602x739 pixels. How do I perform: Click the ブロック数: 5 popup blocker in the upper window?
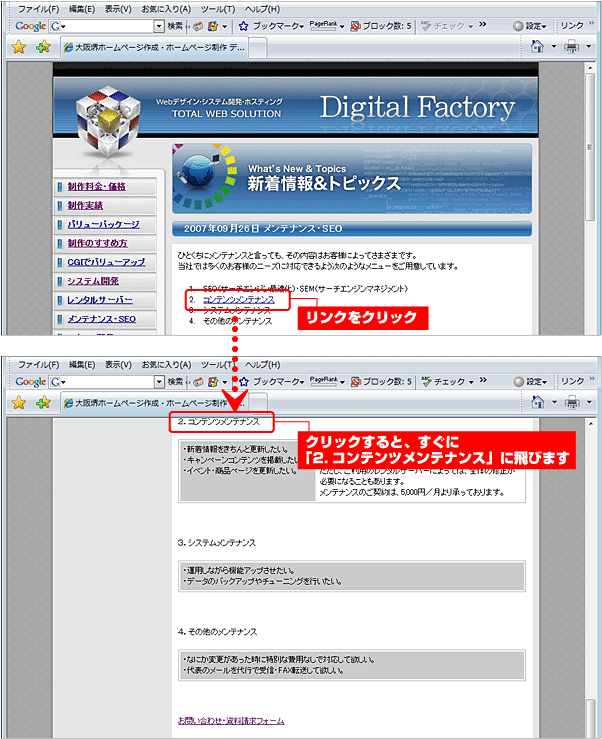[381, 26]
